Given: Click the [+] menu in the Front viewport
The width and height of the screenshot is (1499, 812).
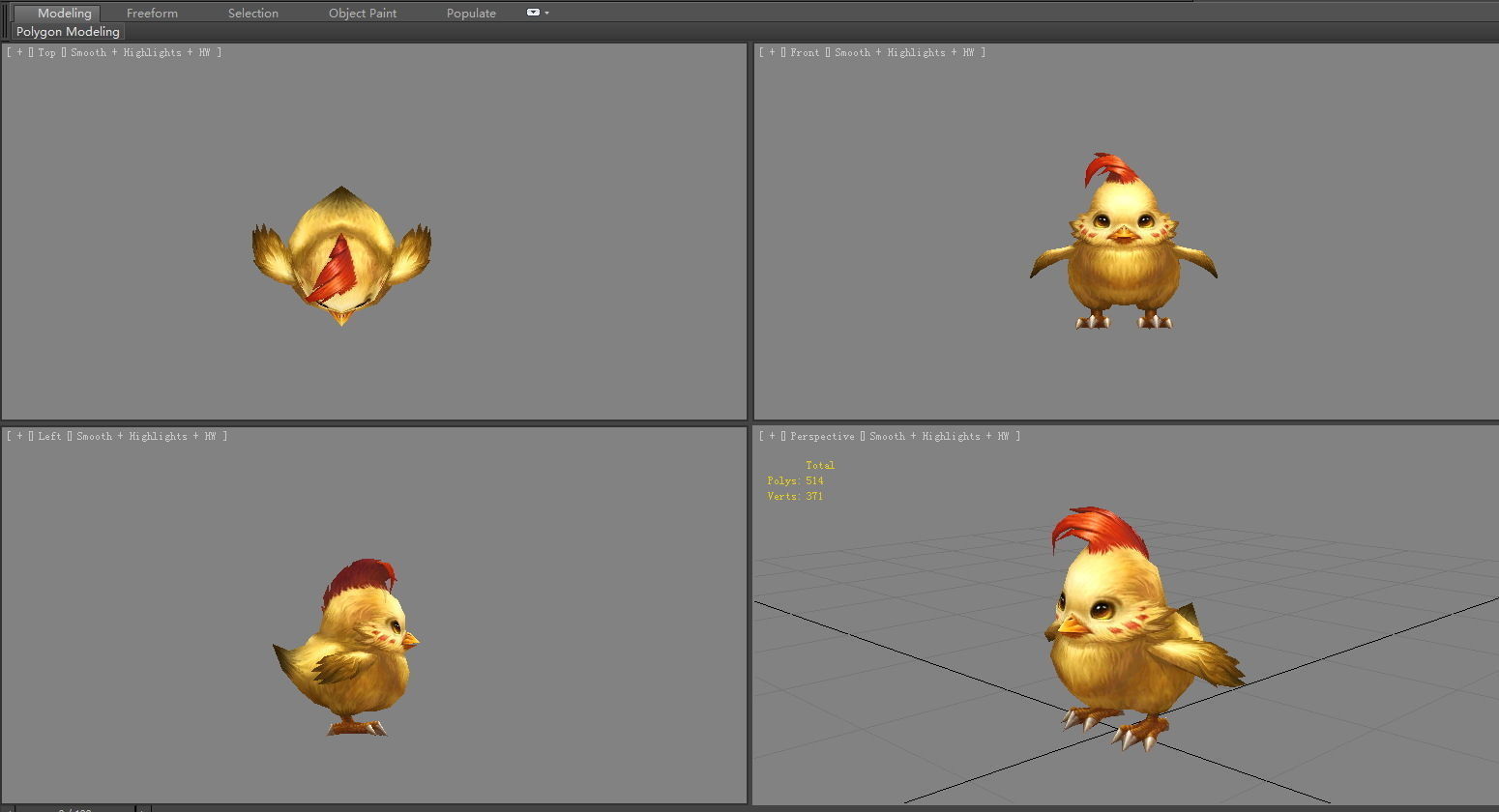Looking at the screenshot, I should (x=772, y=52).
